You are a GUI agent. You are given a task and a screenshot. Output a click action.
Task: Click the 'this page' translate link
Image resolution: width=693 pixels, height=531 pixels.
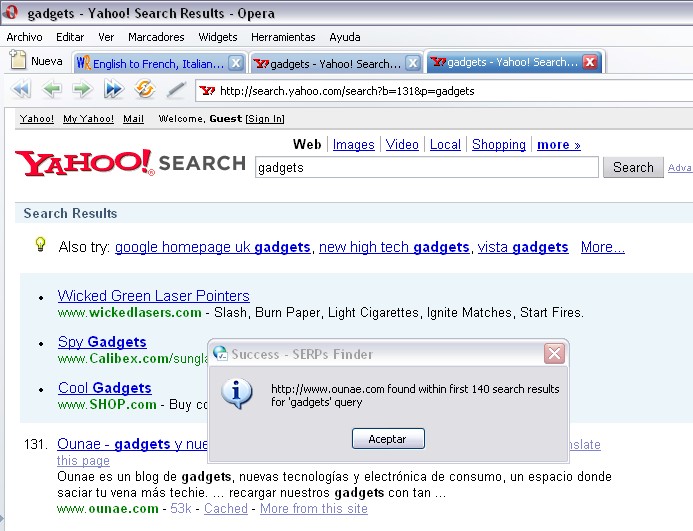pyautogui.click(x=83, y=460)
